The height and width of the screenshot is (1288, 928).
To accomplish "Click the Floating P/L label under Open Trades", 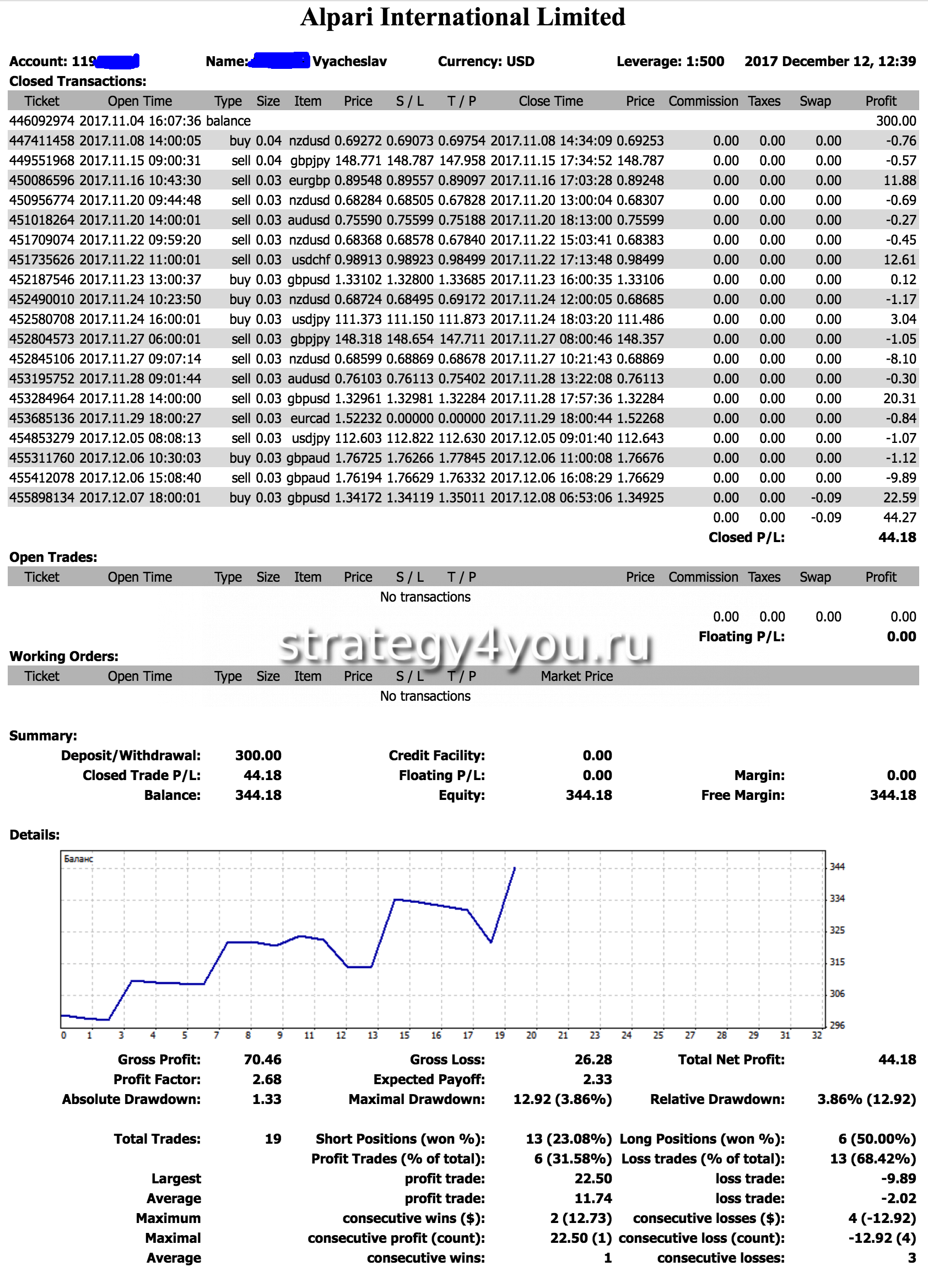I will coord(741,637).
